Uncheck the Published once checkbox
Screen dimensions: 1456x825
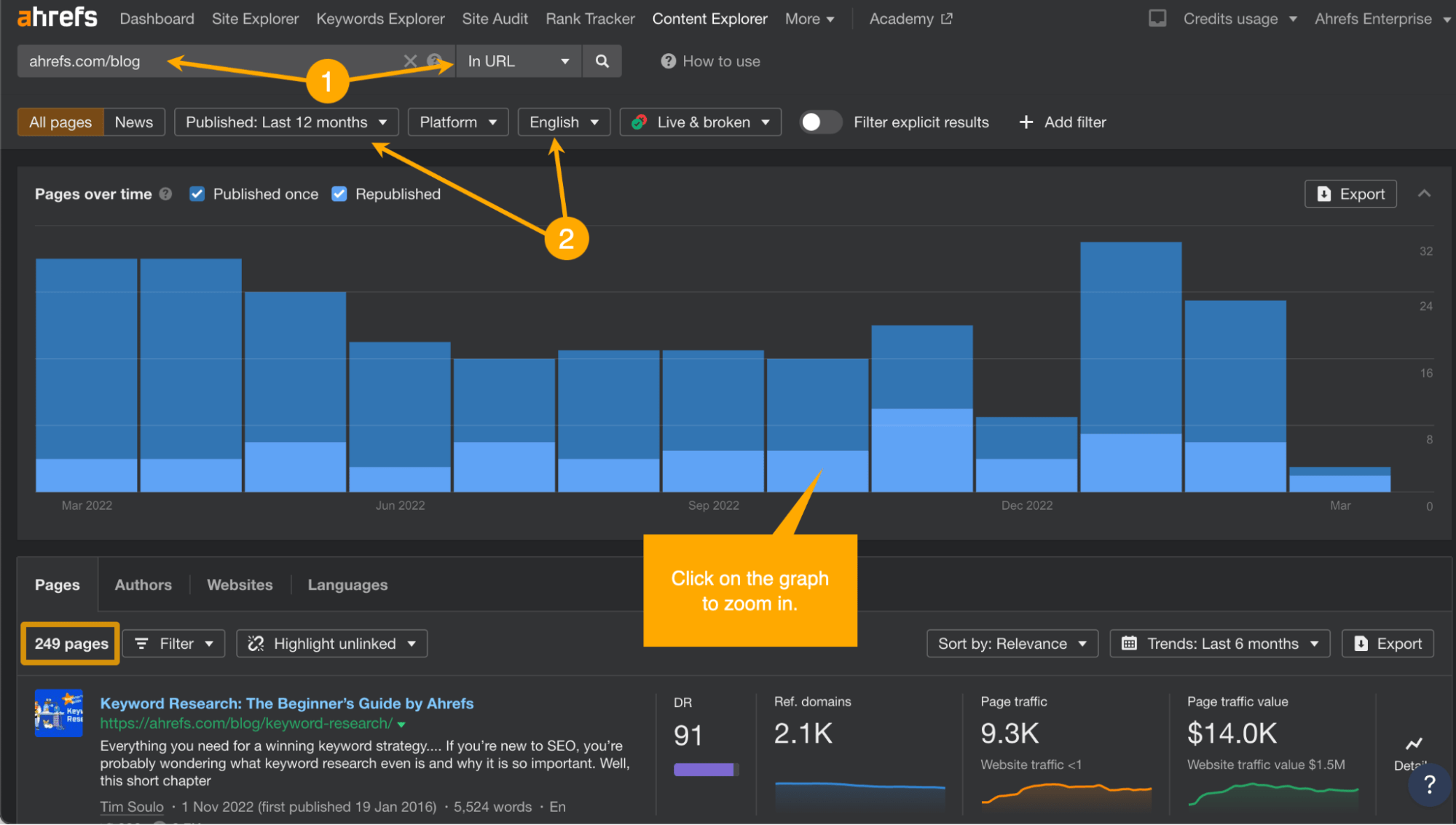(197, 194)
